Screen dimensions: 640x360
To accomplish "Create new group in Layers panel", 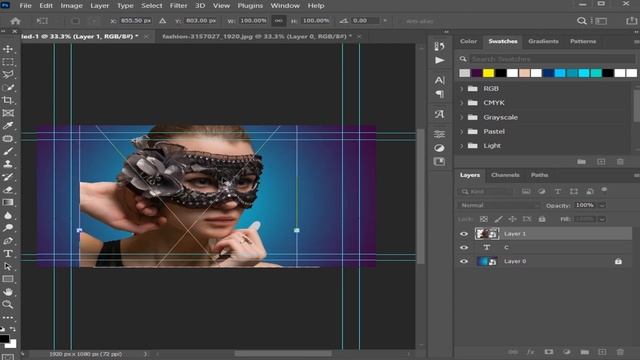I will 584,352.
